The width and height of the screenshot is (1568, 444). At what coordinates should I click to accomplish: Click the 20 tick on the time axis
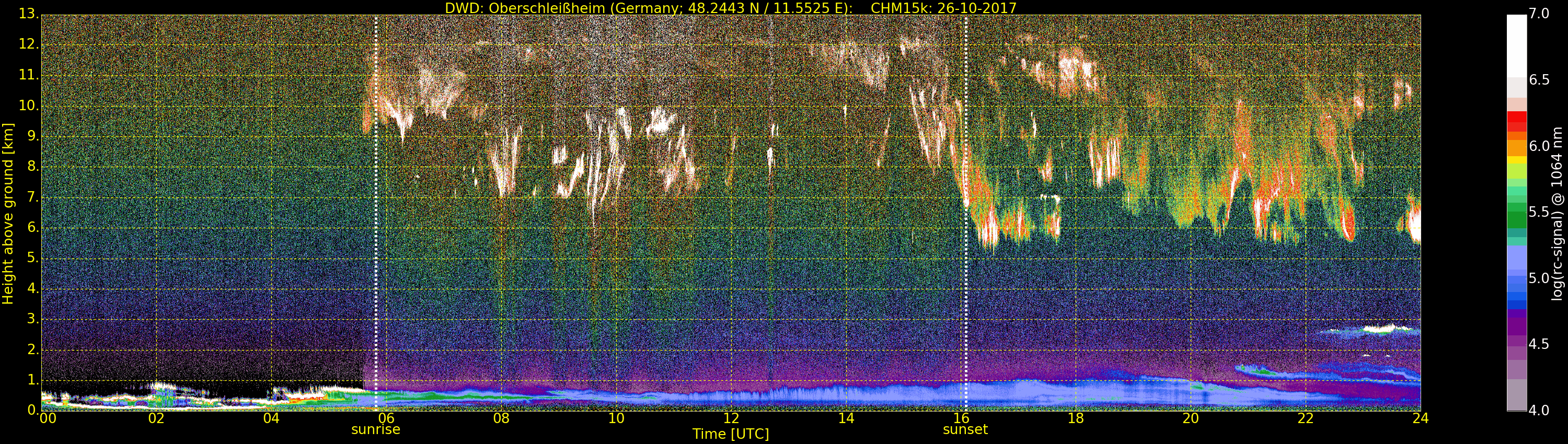[1191, 418]
